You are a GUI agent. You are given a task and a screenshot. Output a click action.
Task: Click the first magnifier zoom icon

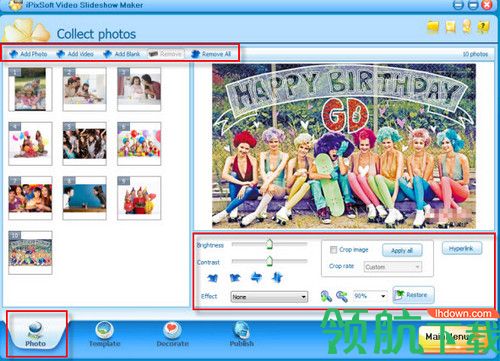[326, 296]
